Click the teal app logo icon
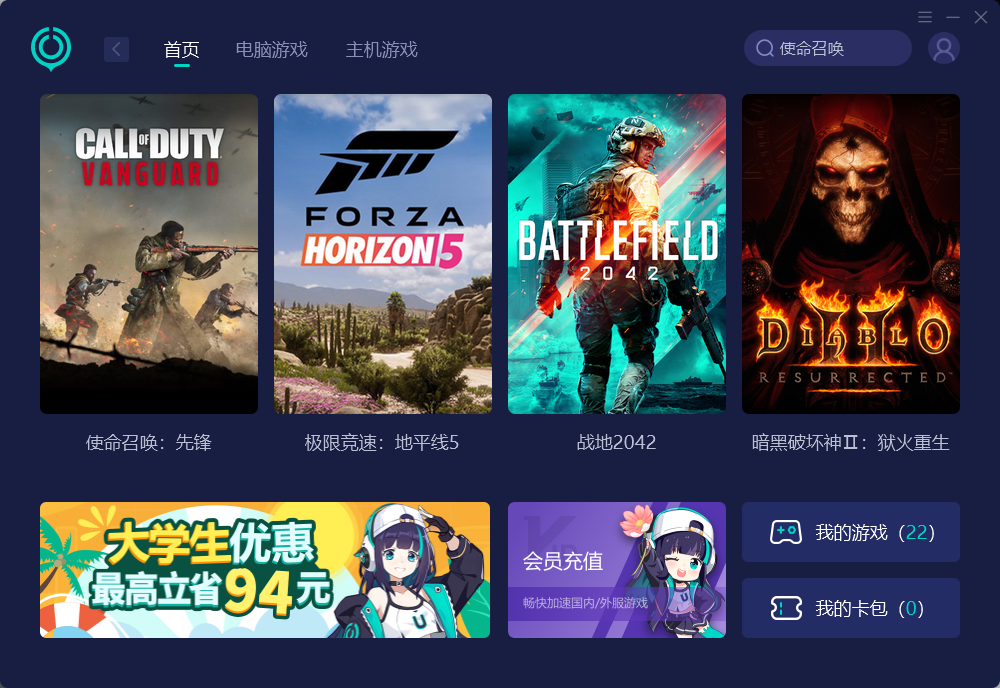 (51, 48)
